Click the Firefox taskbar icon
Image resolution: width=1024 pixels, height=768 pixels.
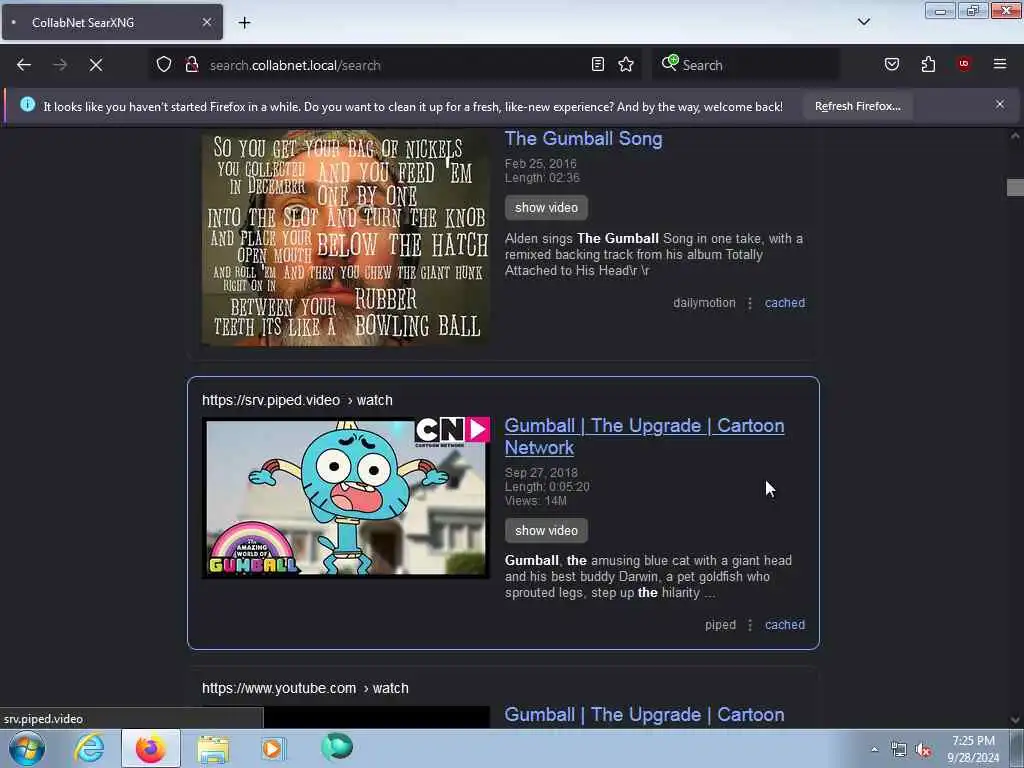coord(150,748)
